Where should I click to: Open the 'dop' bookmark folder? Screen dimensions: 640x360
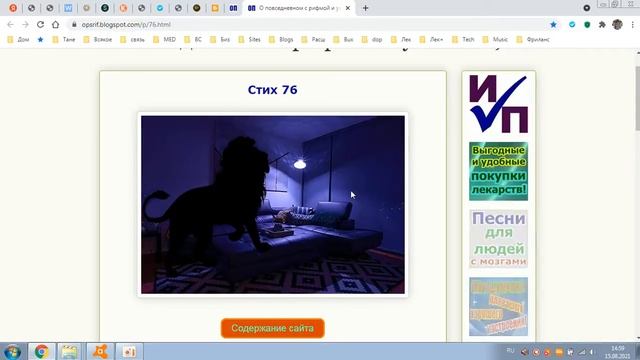pyautogui.click(x=372, y=40)
